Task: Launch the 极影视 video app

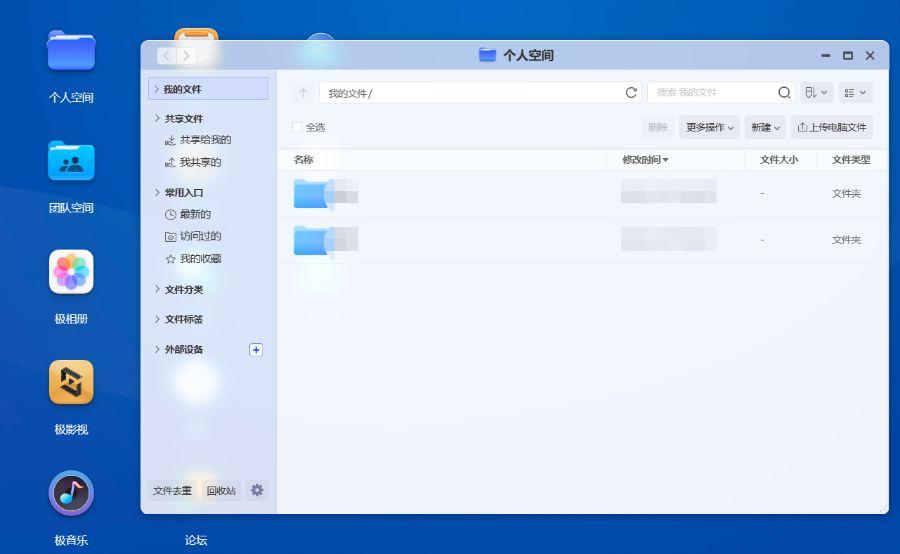Action: pyautogui.click(x=71, y=382)
